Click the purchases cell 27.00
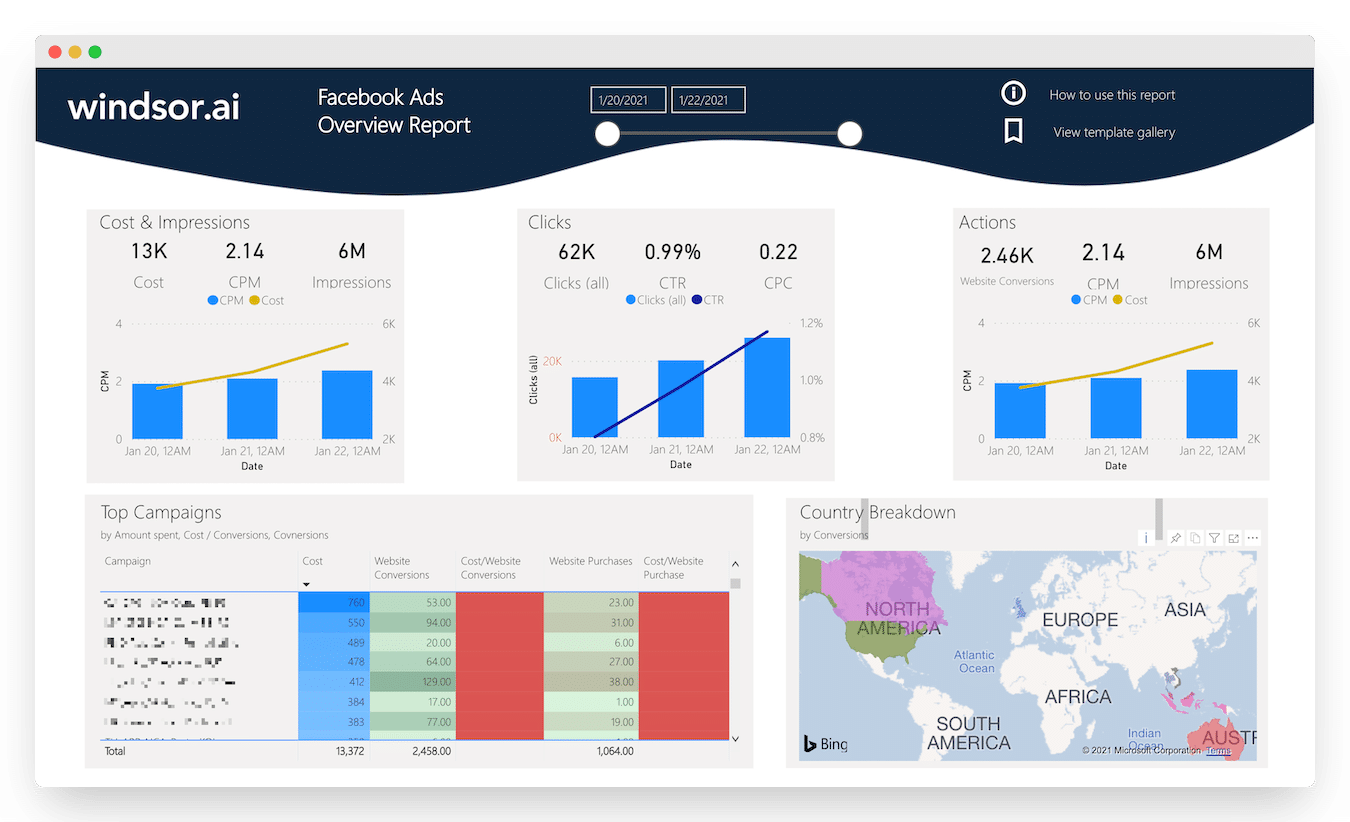This screenshot has width=1350, height=822. point(591,662)
